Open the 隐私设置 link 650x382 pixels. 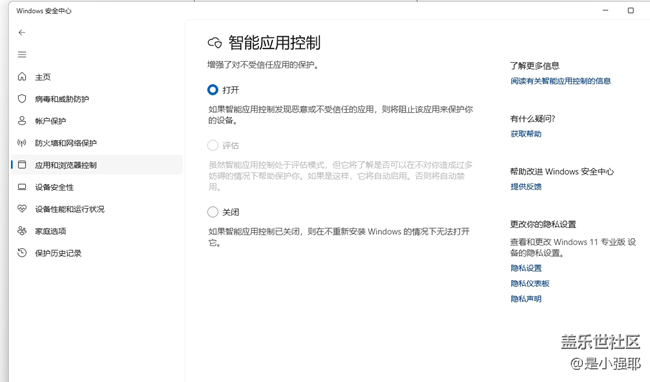(526, 268)
